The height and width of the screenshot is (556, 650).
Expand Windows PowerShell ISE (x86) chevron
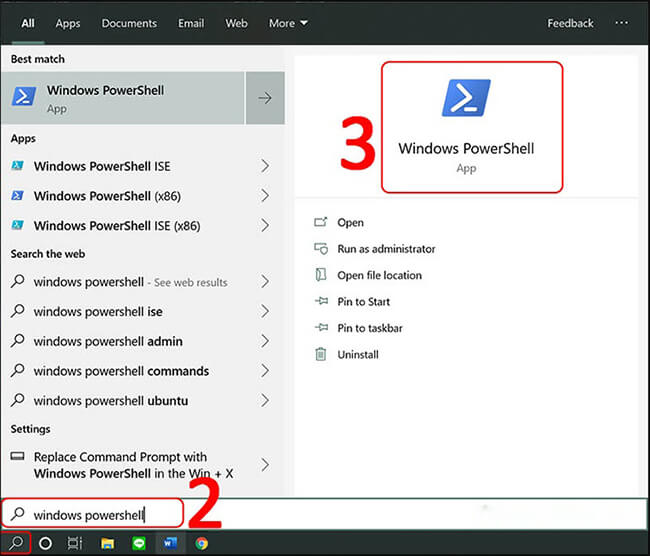[x=265, y=226]
